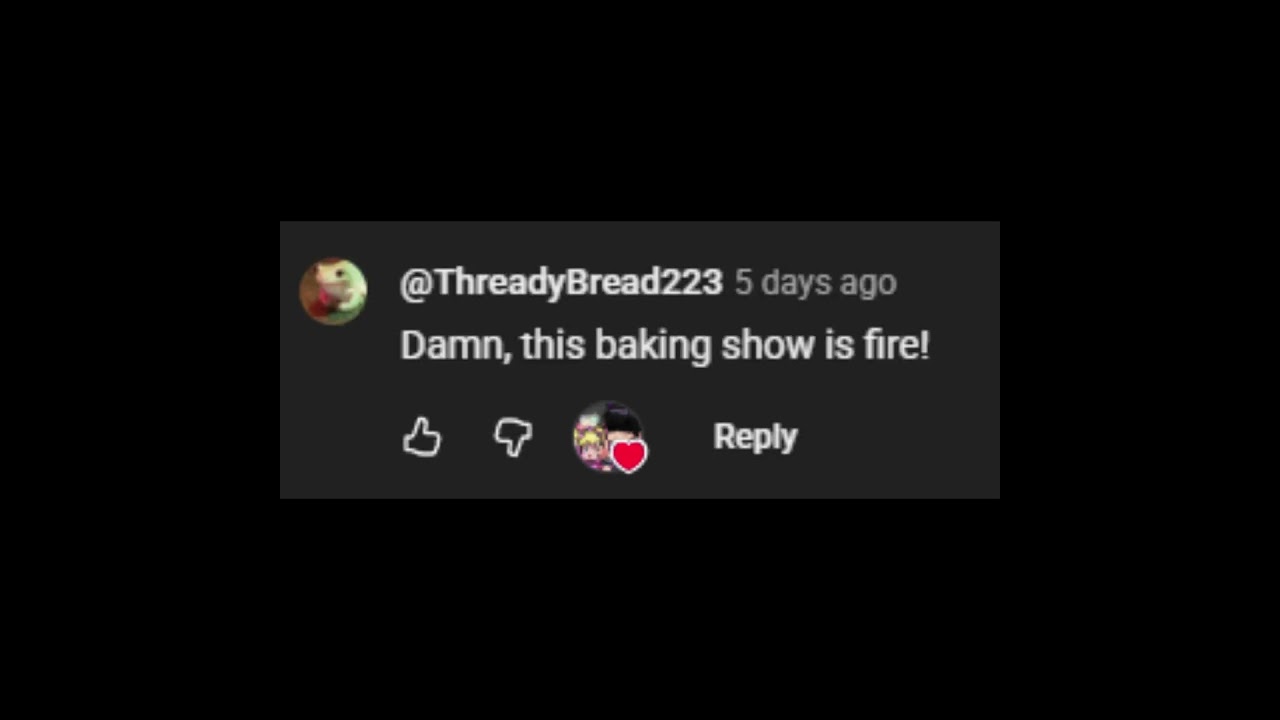This screenshot has height=720, width=1280.
Task: Click the black area above the comment card
Action: click(x=640, y=110)
